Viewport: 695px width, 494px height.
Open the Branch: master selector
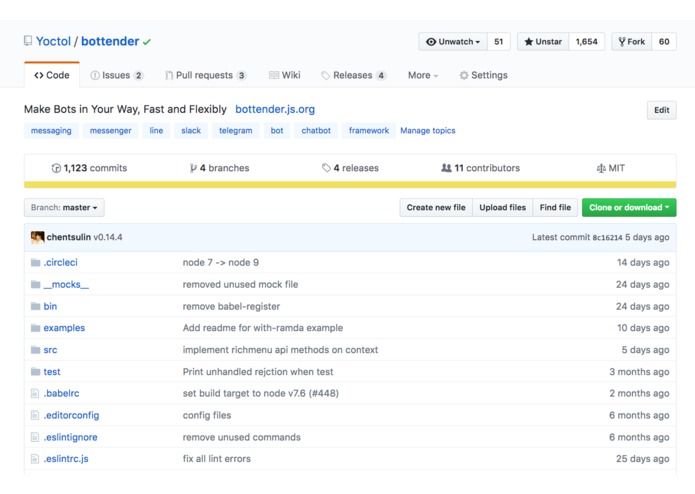[64, 208]
